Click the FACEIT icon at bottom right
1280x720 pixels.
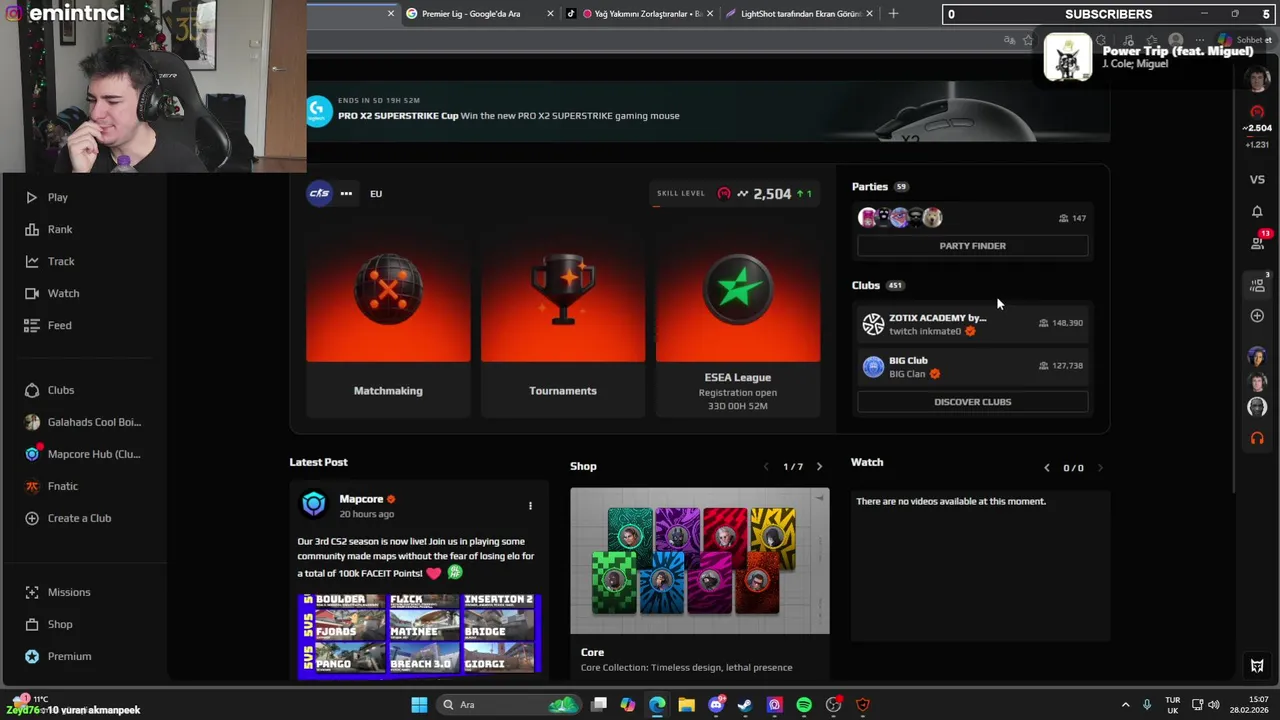[1257, 665]
